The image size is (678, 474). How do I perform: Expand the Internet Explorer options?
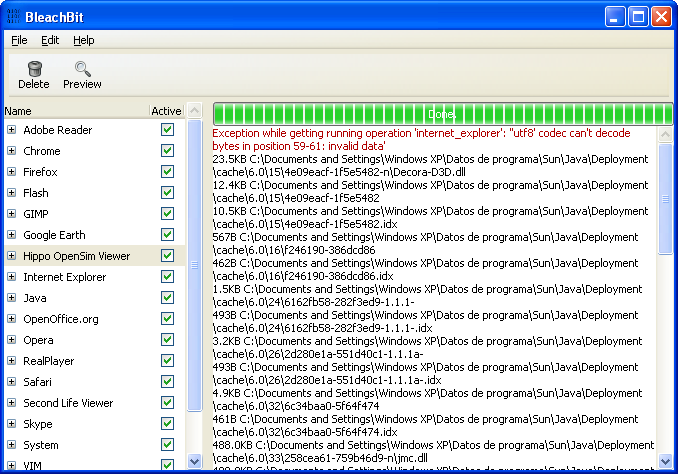tap(12, 277)
